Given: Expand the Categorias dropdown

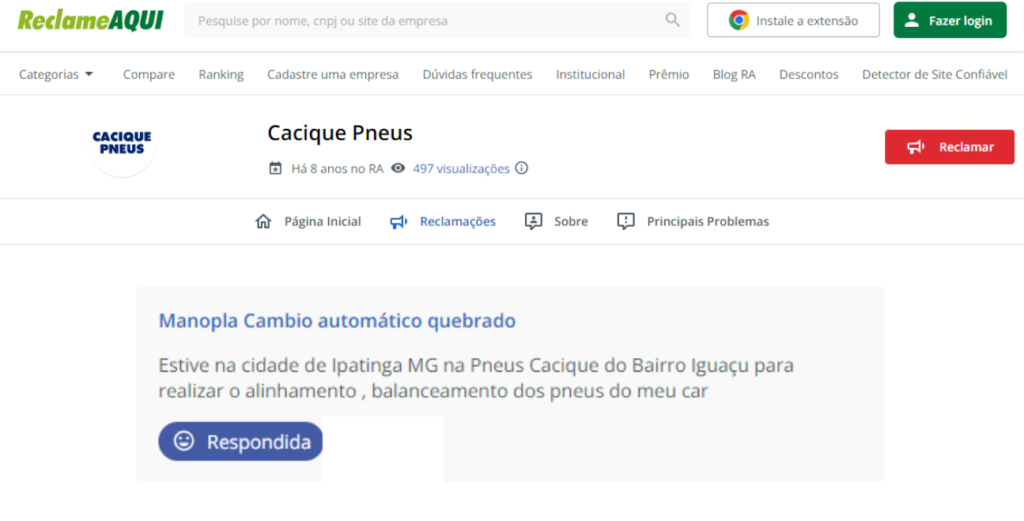Looking at the screenshot, I should pos(56,74).
